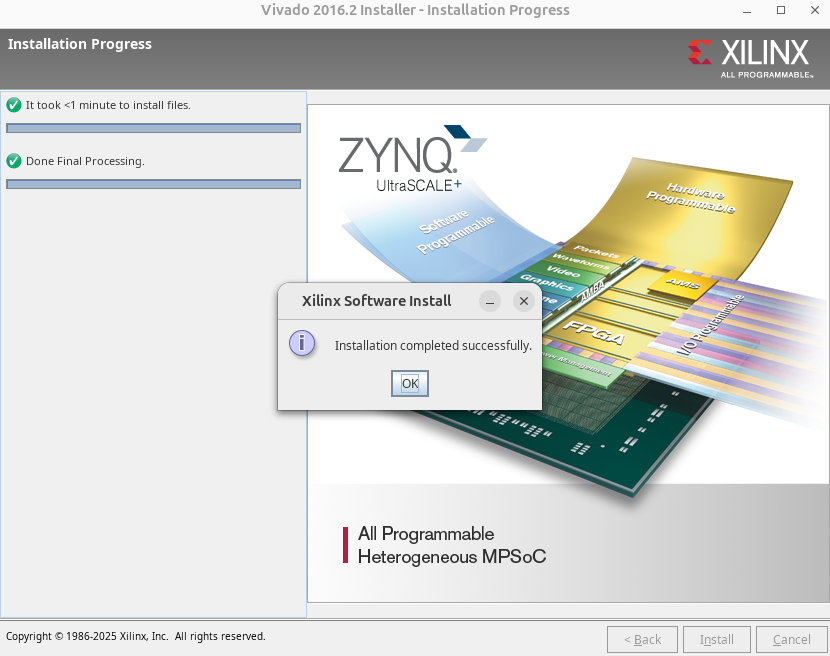The image size is (830, 656).
Task: Click the Final Processing progress bar
Action: pos(153,184)
